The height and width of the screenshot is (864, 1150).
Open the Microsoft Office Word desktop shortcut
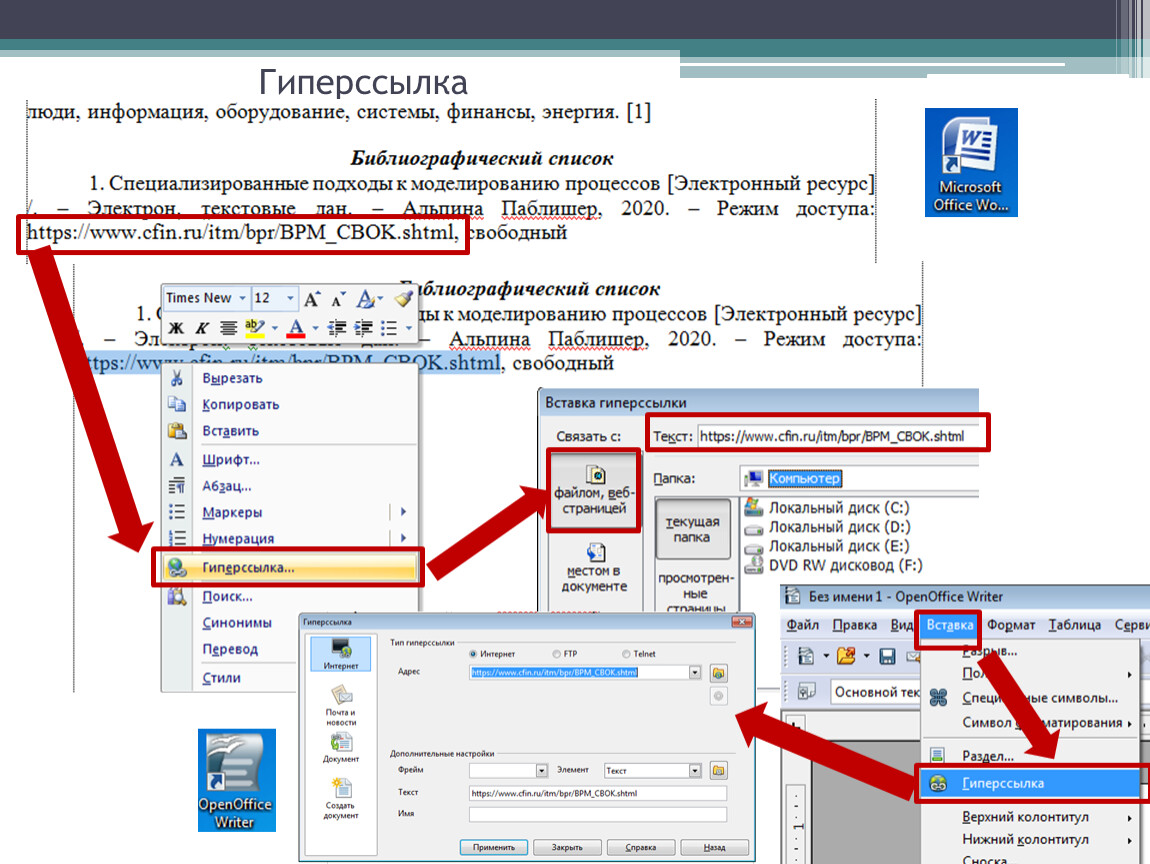(x=970, y=160)
